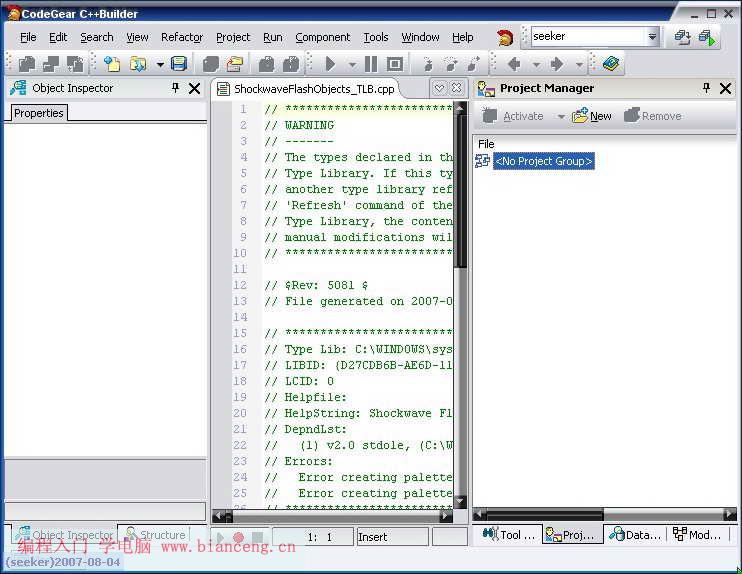Click the Save (floppy disk) icon
Screen dimensions: 742x574
click(179, 64)
